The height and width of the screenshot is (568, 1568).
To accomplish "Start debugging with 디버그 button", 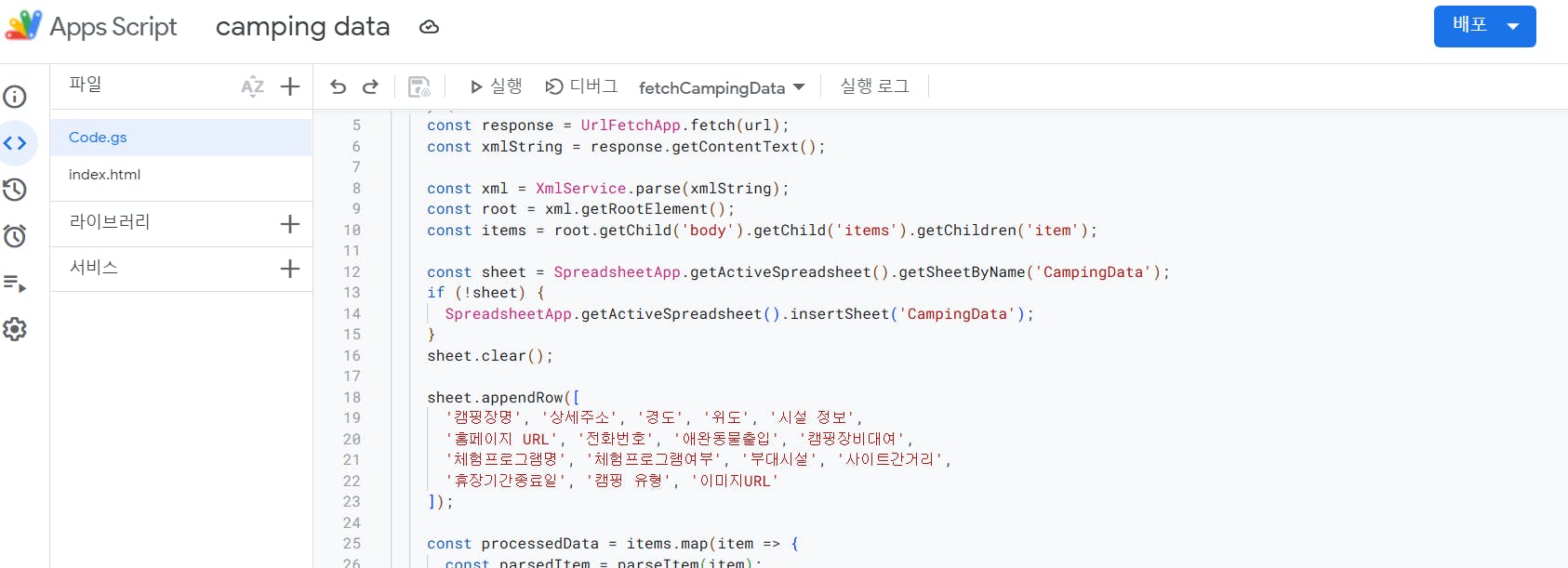I will point(581,86).
